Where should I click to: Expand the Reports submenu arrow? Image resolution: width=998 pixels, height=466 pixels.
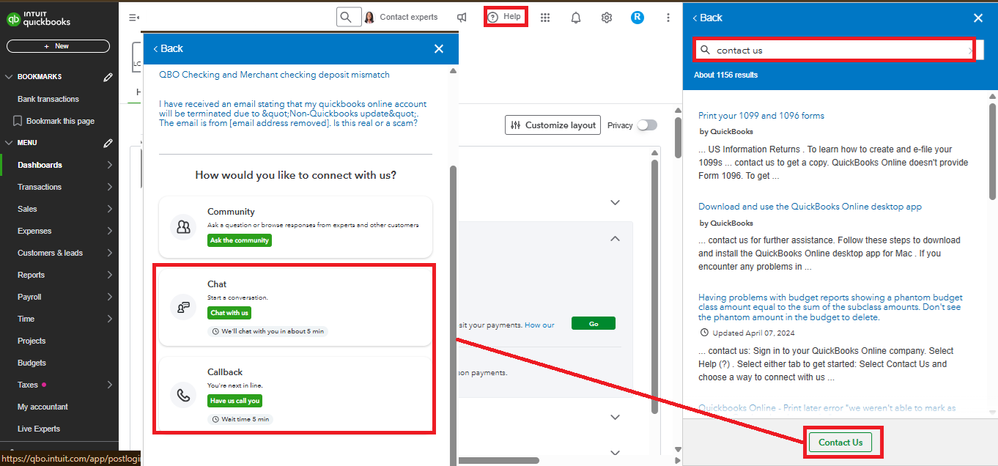(x=110, y=275)
